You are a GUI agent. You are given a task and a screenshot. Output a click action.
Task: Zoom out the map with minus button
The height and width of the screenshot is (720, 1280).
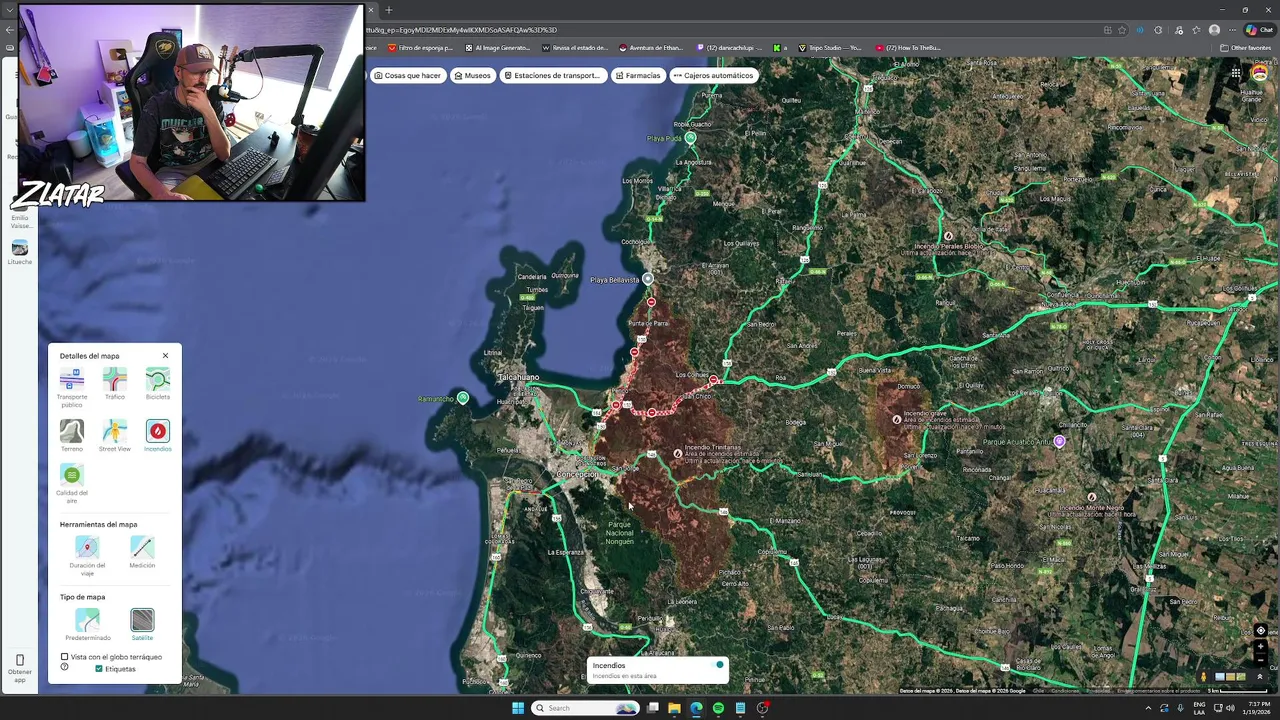(1260, 660)
